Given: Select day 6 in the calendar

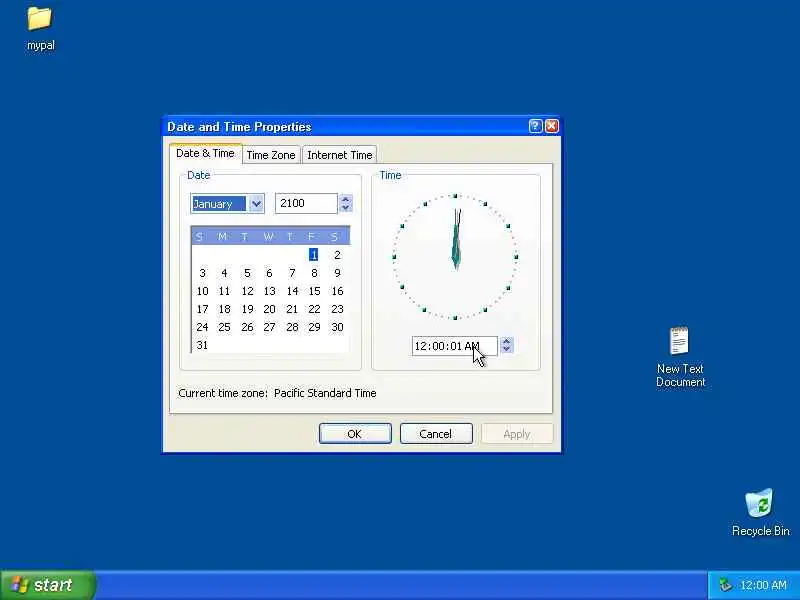Looking at the screenshot, I should tap(269, 273).
